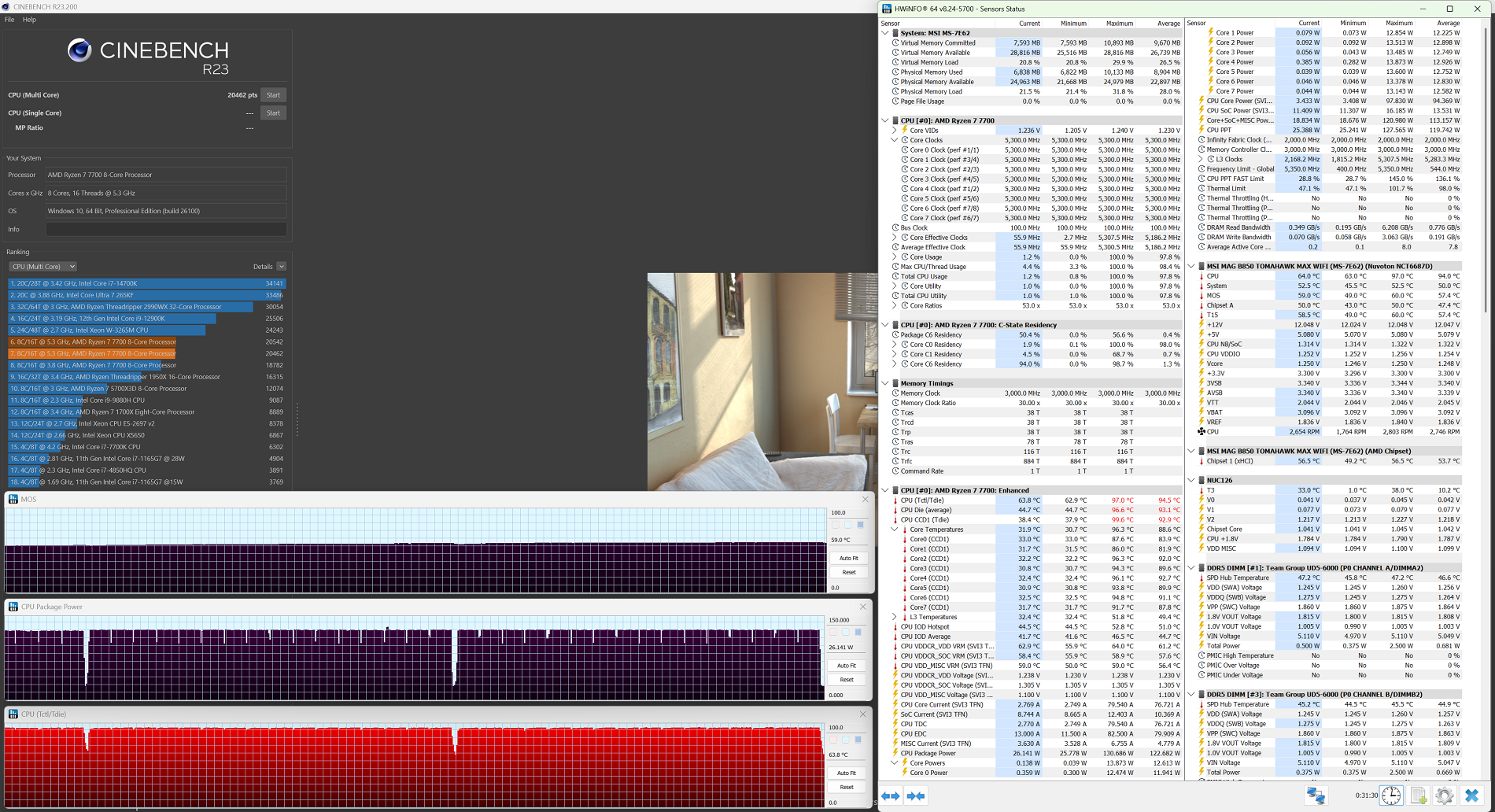Collapse the Core Temperatures node

pyautogui.click(x=895, y=530)
